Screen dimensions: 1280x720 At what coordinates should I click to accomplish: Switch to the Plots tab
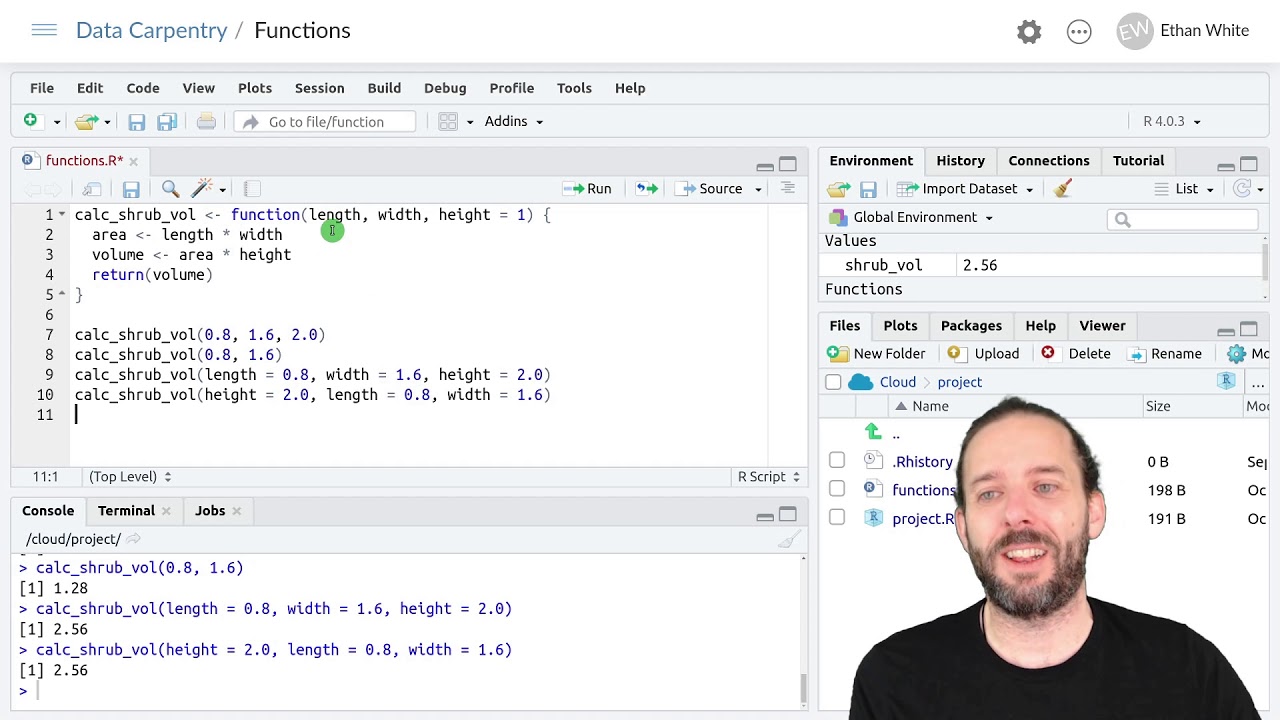[x=900, y=325]
